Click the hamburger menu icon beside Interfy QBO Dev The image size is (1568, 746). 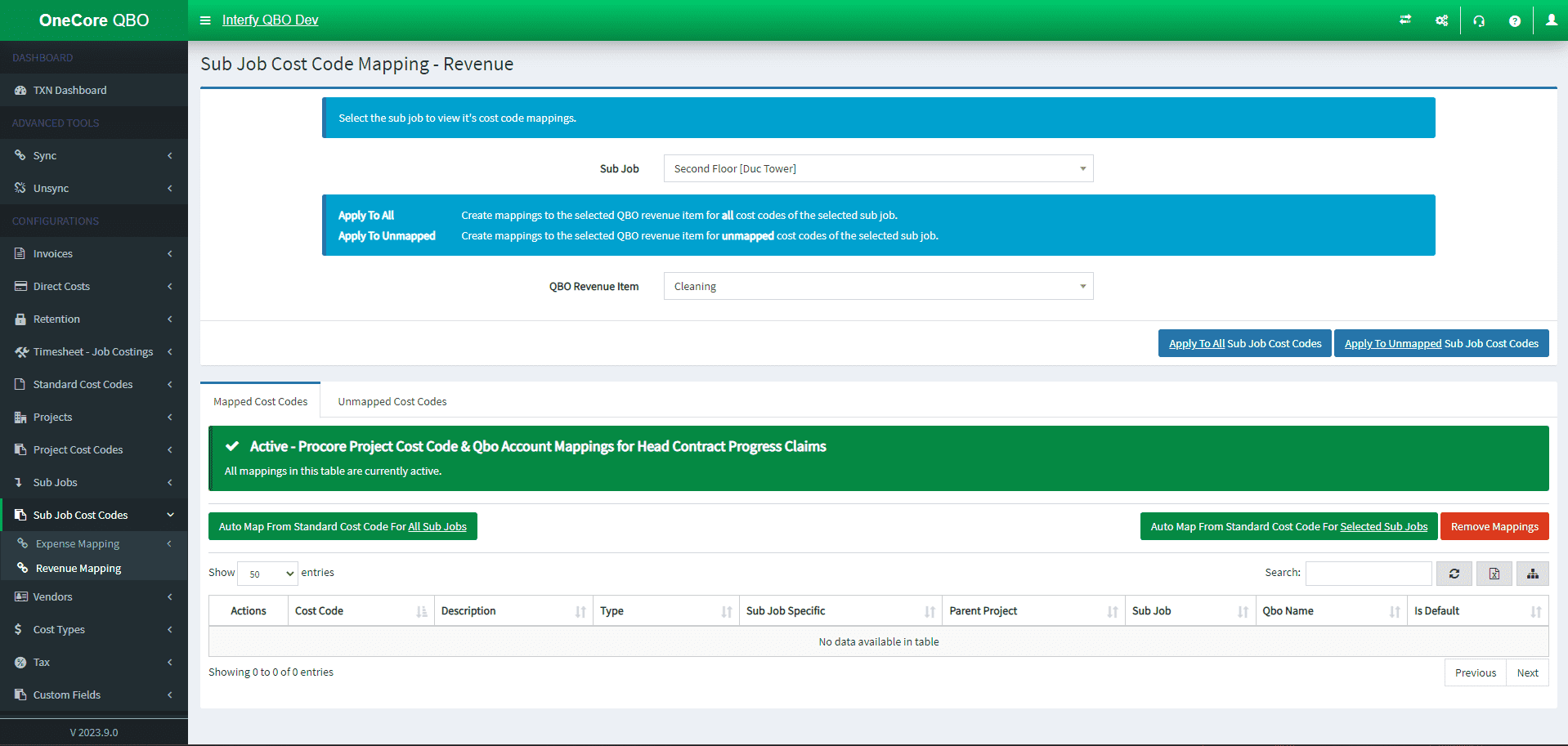pos(205,20)
